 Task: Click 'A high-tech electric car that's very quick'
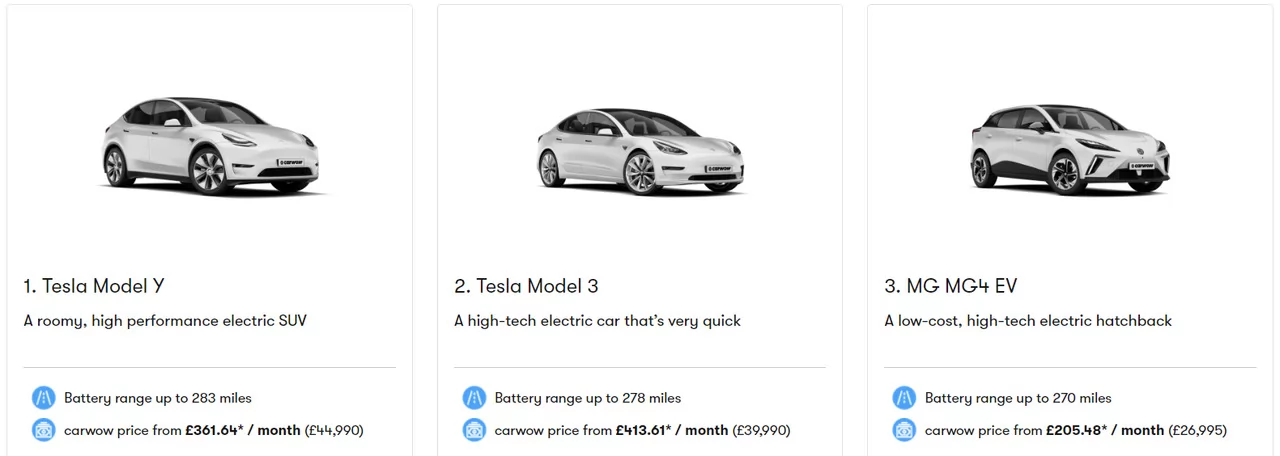pyautogui.click(x=598, y=321)
